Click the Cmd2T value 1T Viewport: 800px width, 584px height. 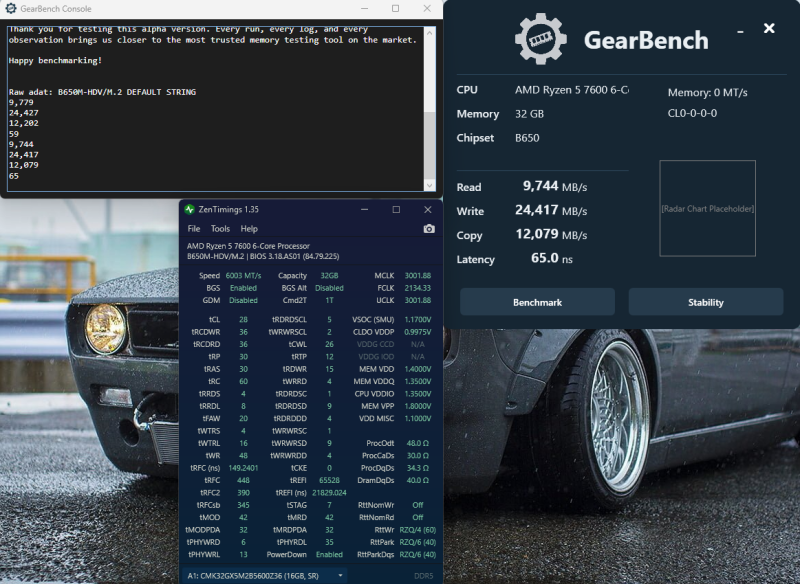(329, 300)
